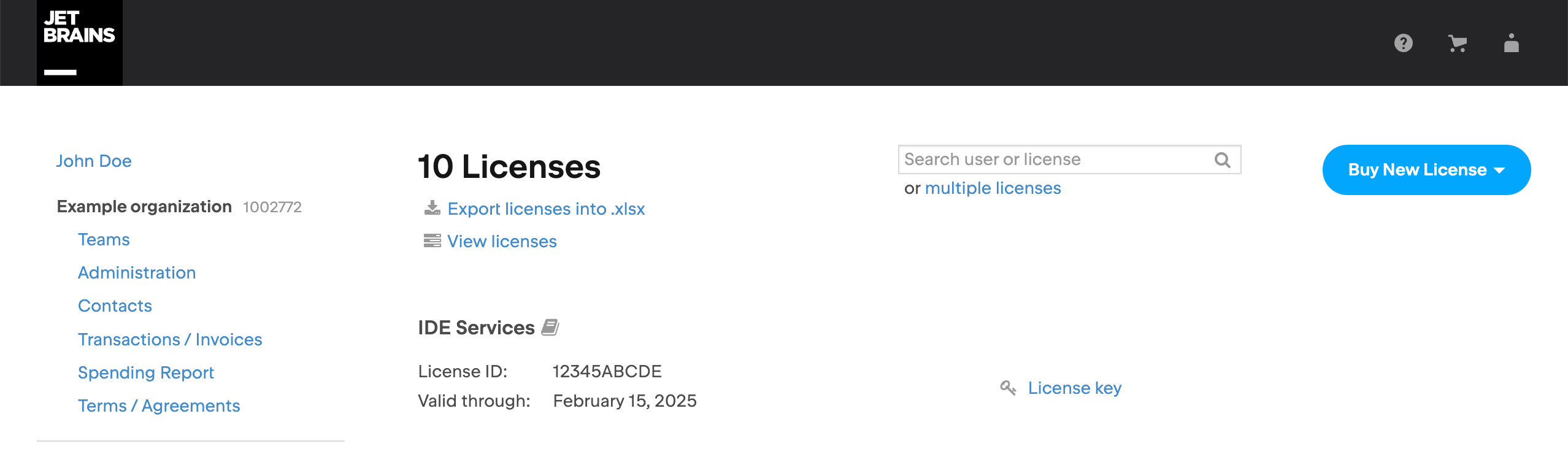
Task: Click the key icon next to License key
Action: point(1008,388)
